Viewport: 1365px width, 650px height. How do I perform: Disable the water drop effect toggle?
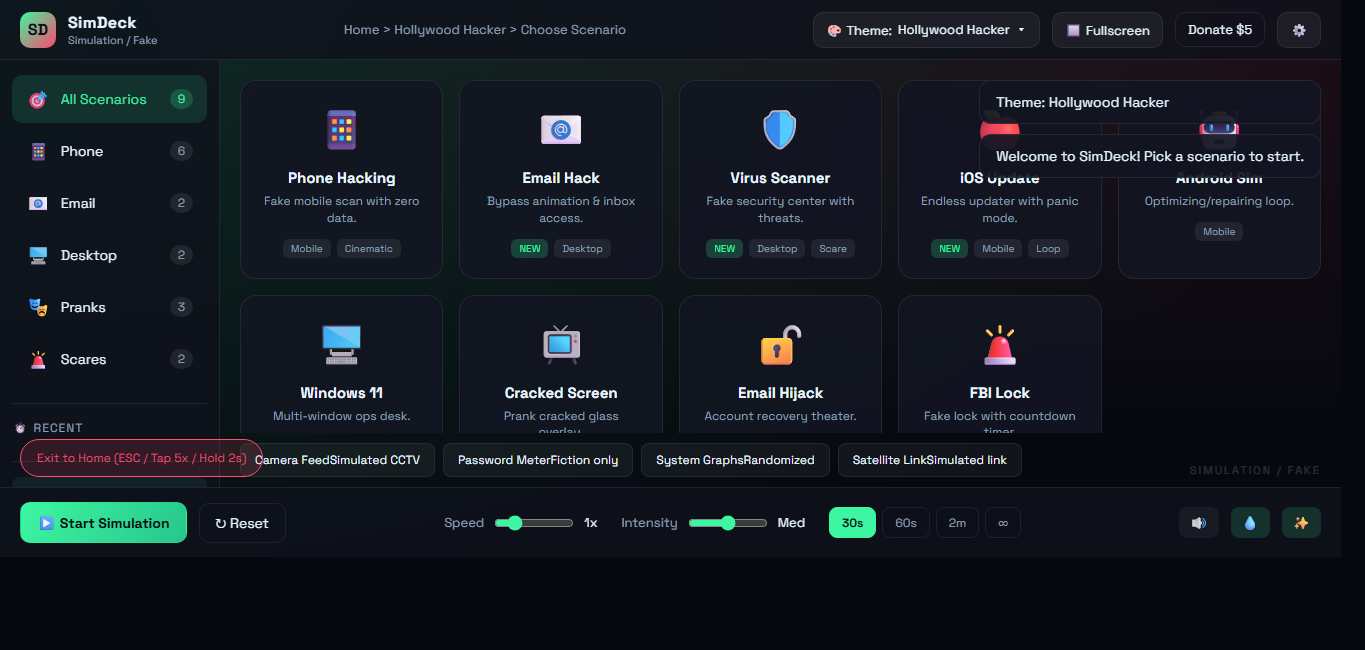1250,522
